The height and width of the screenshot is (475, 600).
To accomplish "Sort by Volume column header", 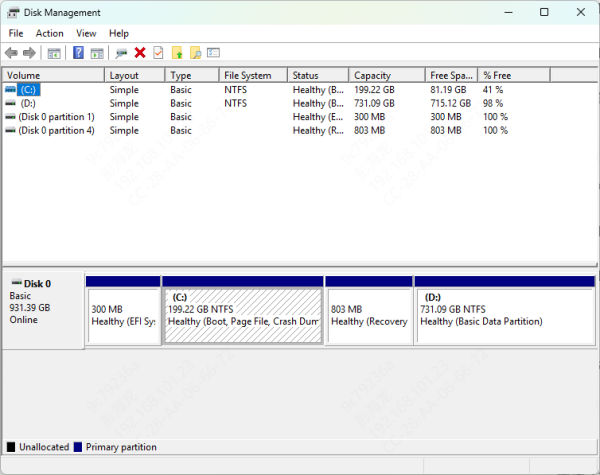I will tap(53, 75).
